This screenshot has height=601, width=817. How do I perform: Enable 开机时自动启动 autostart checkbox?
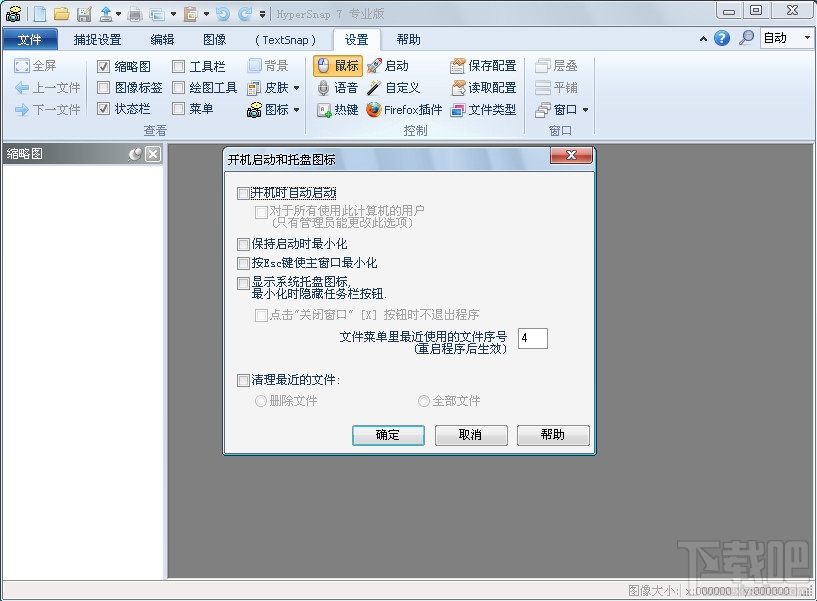(x=243, y=193)
